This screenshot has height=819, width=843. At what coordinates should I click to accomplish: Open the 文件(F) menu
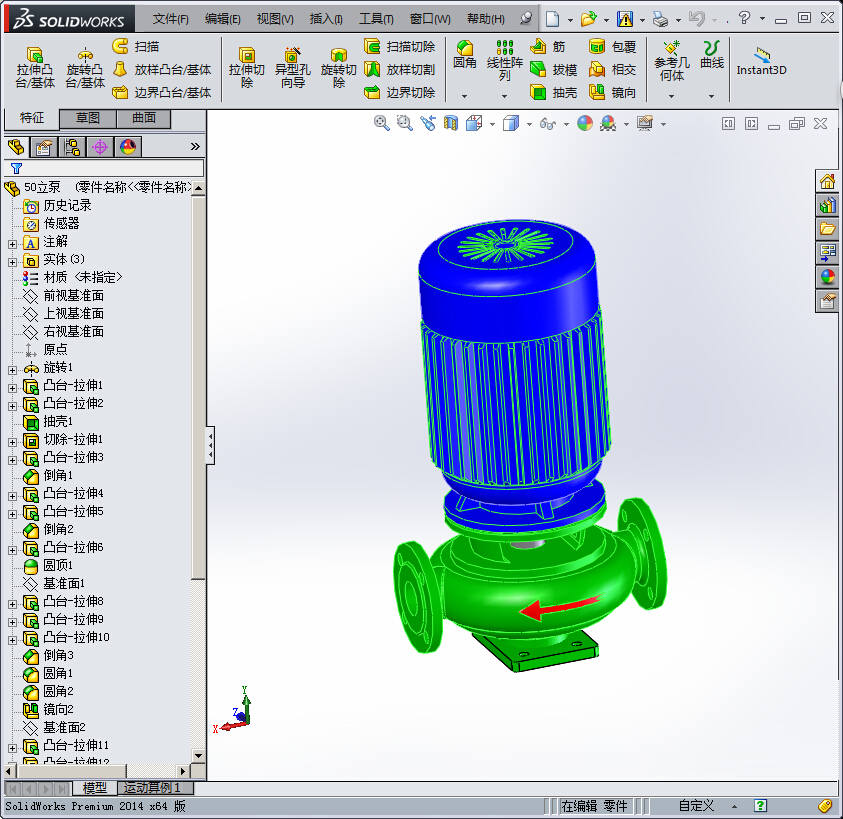coord(170,19)
